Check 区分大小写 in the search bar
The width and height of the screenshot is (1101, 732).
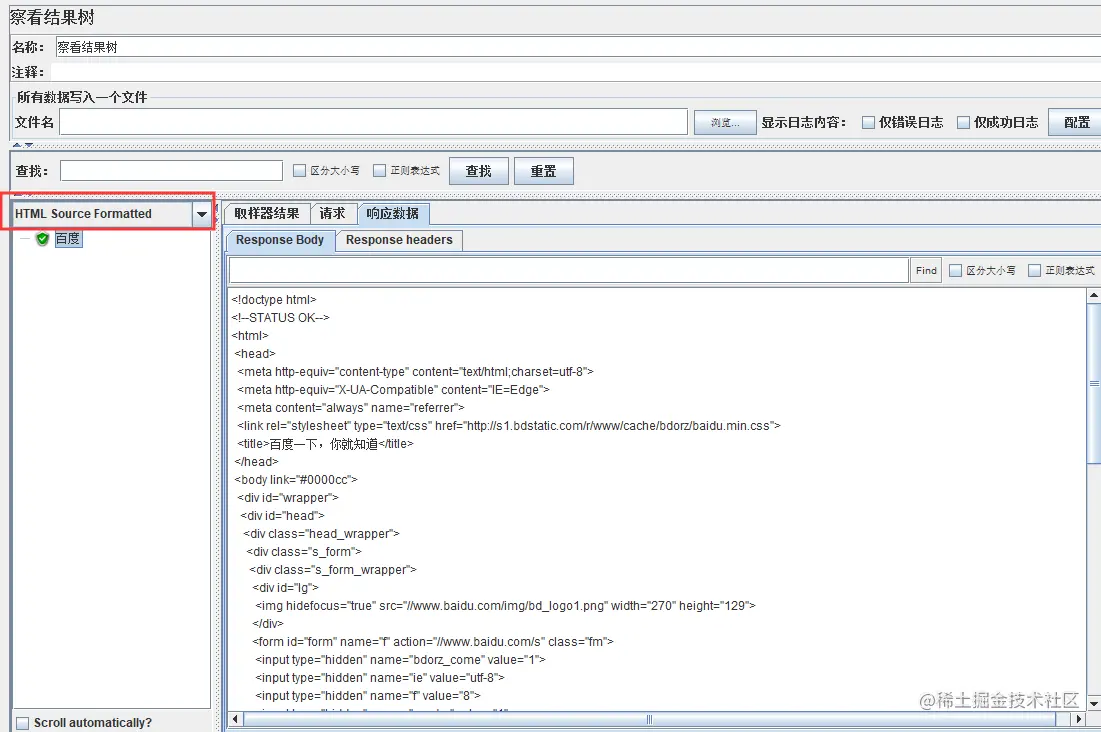300,170
